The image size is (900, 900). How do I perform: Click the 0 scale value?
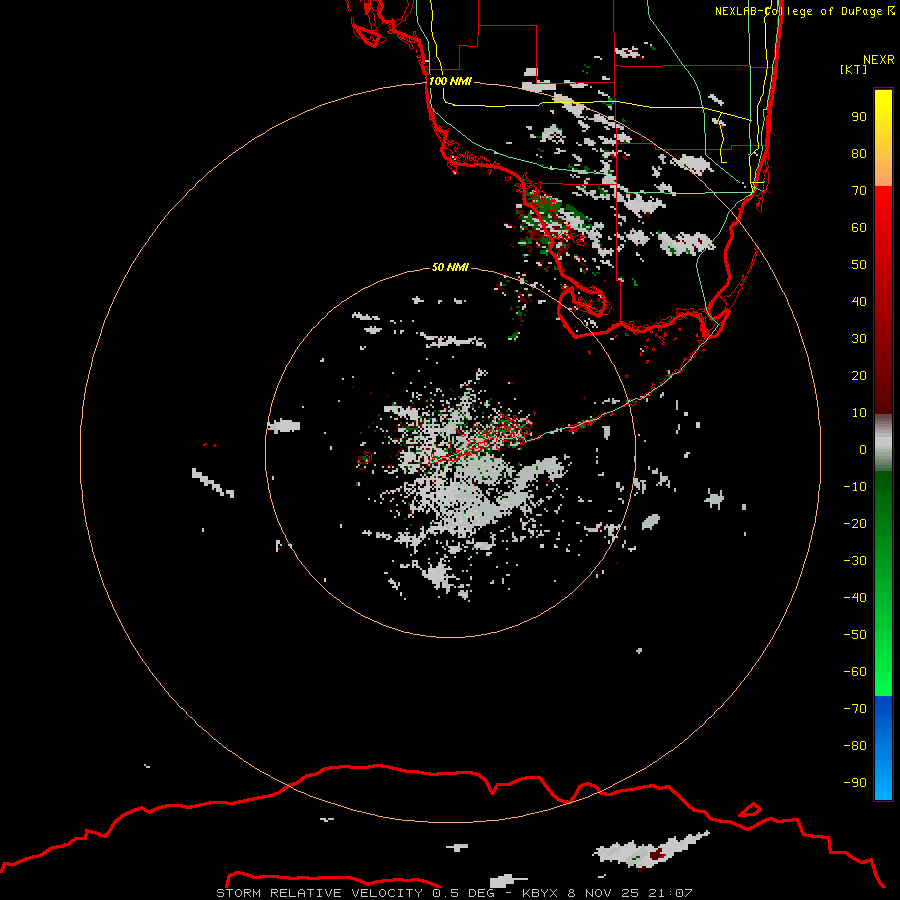pyautogui.click(x=863, y=450)
